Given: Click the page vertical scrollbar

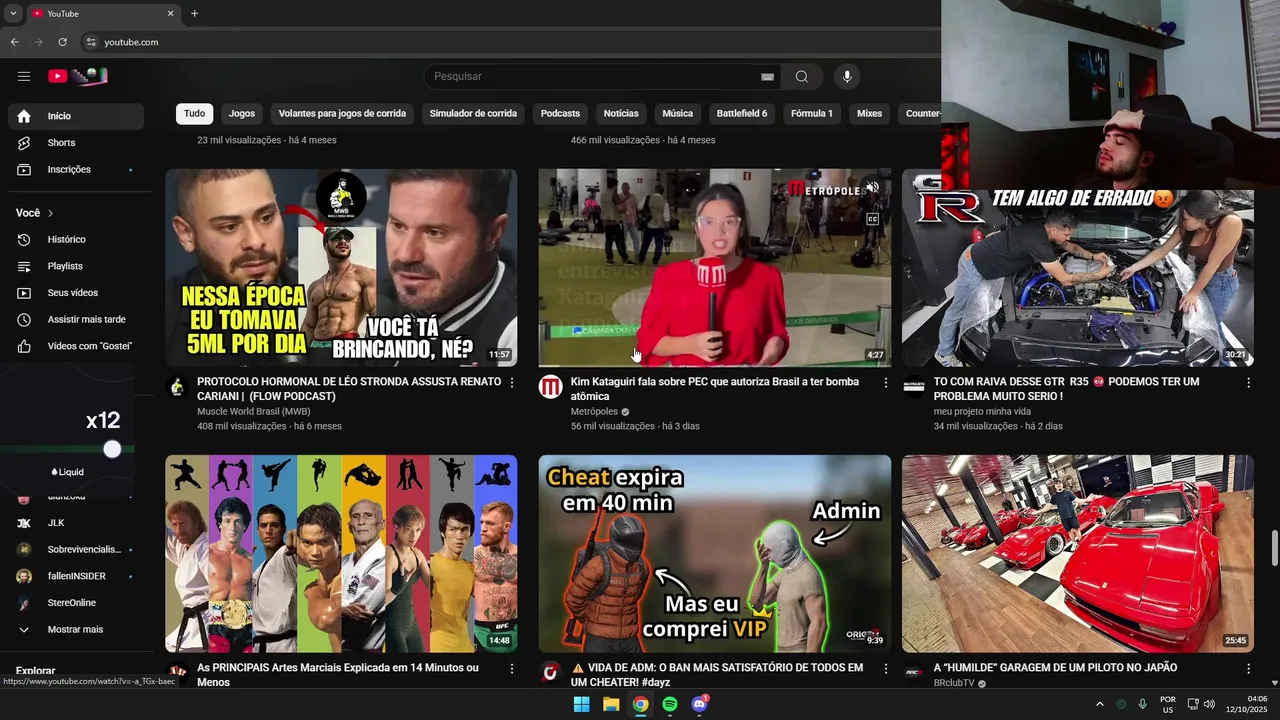Looking at the screenshot, I should coord(1274,548).
